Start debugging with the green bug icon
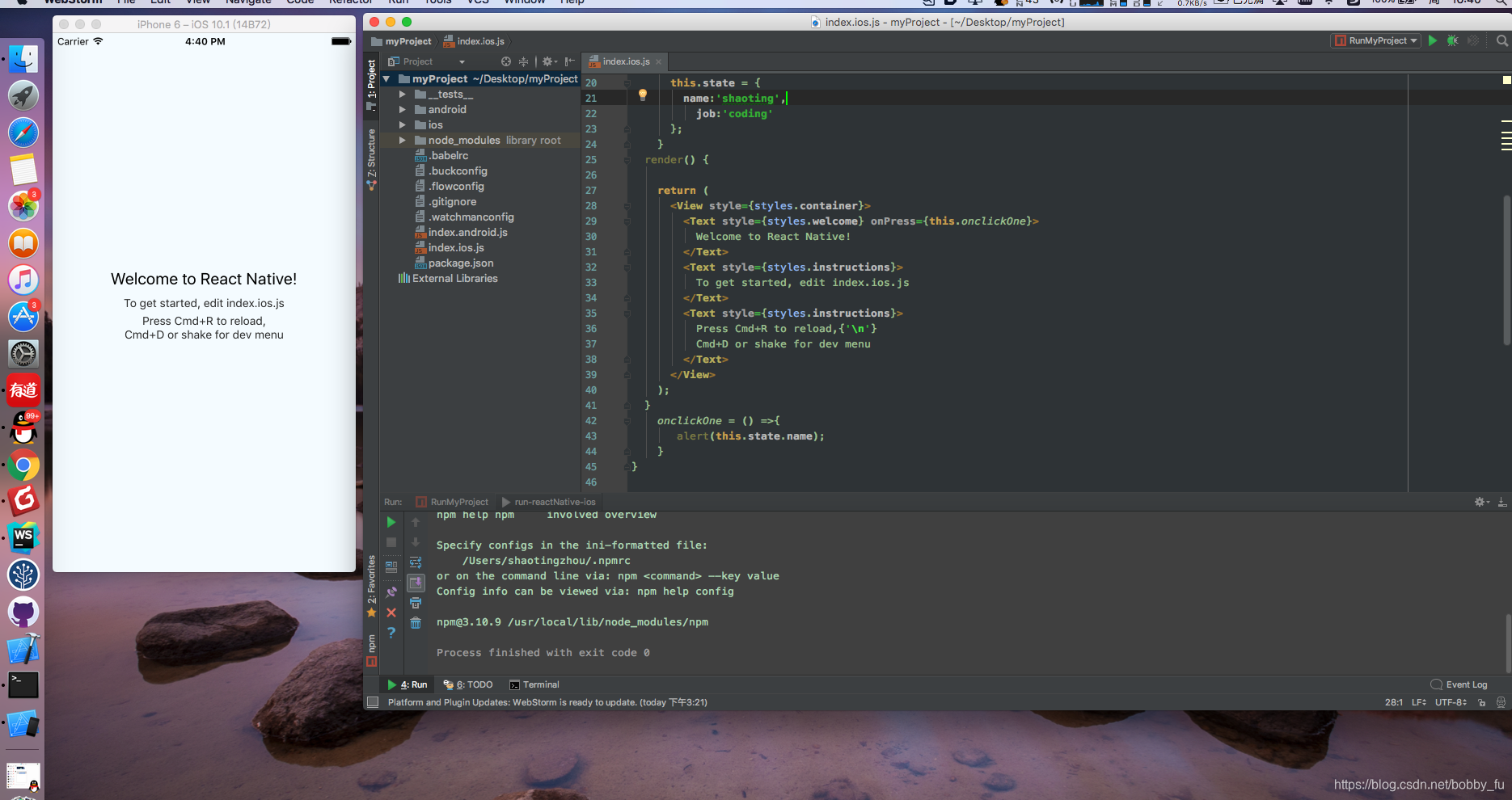Viewport: 1512px width, 800px height. (1453, 40)
